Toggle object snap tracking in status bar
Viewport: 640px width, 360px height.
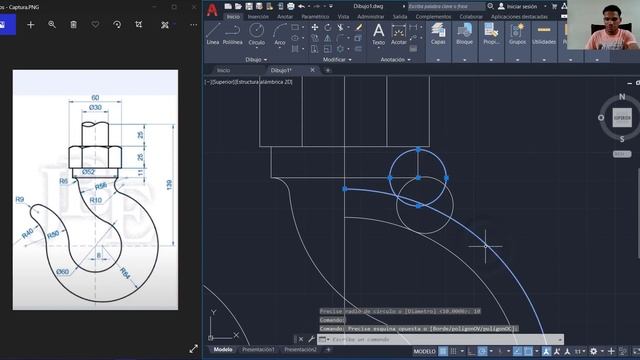(517, 351)
